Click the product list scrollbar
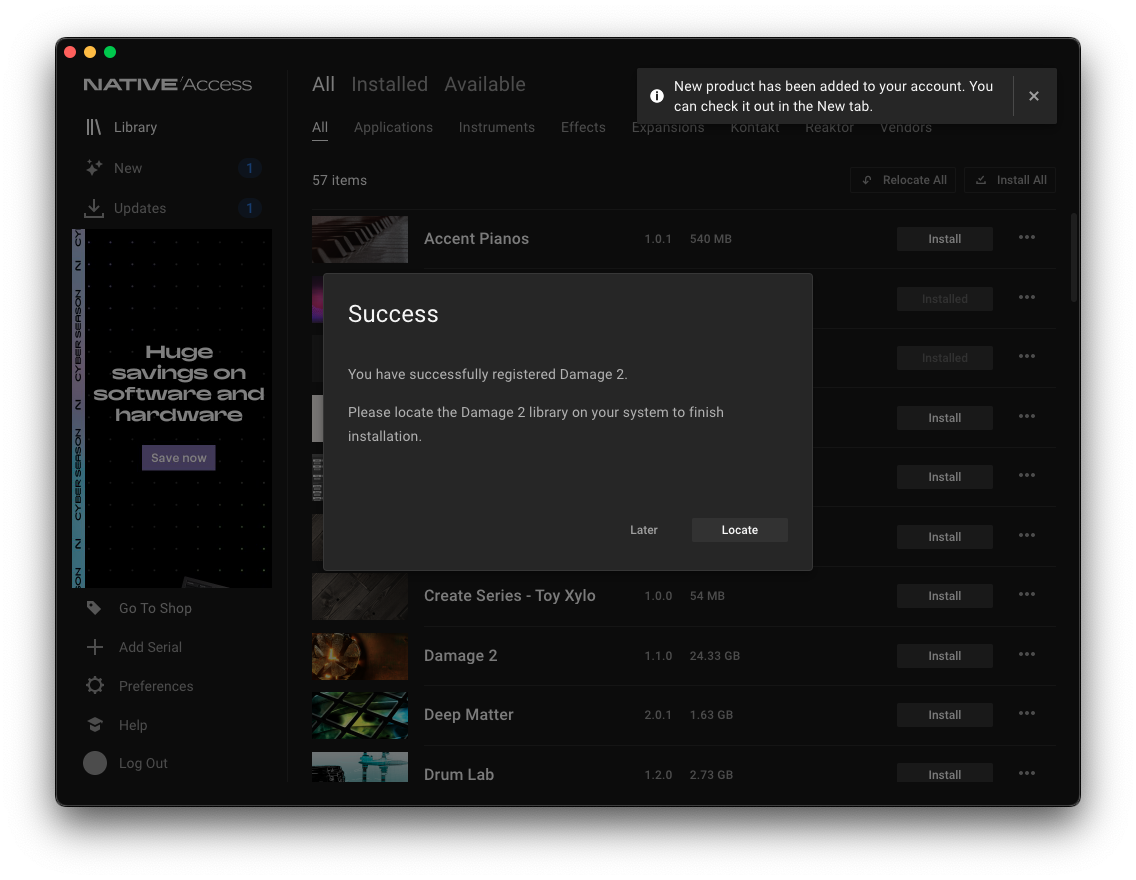 [x=1074, y=257]
